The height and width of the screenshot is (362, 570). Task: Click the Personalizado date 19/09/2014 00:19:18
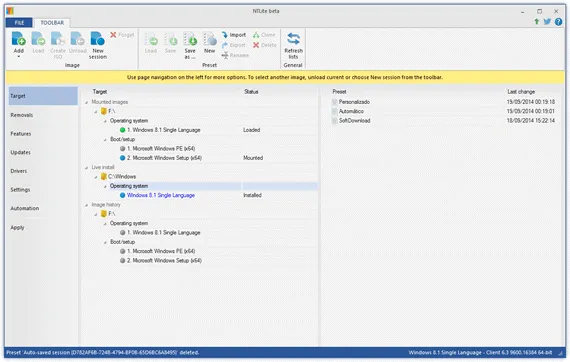531,102
